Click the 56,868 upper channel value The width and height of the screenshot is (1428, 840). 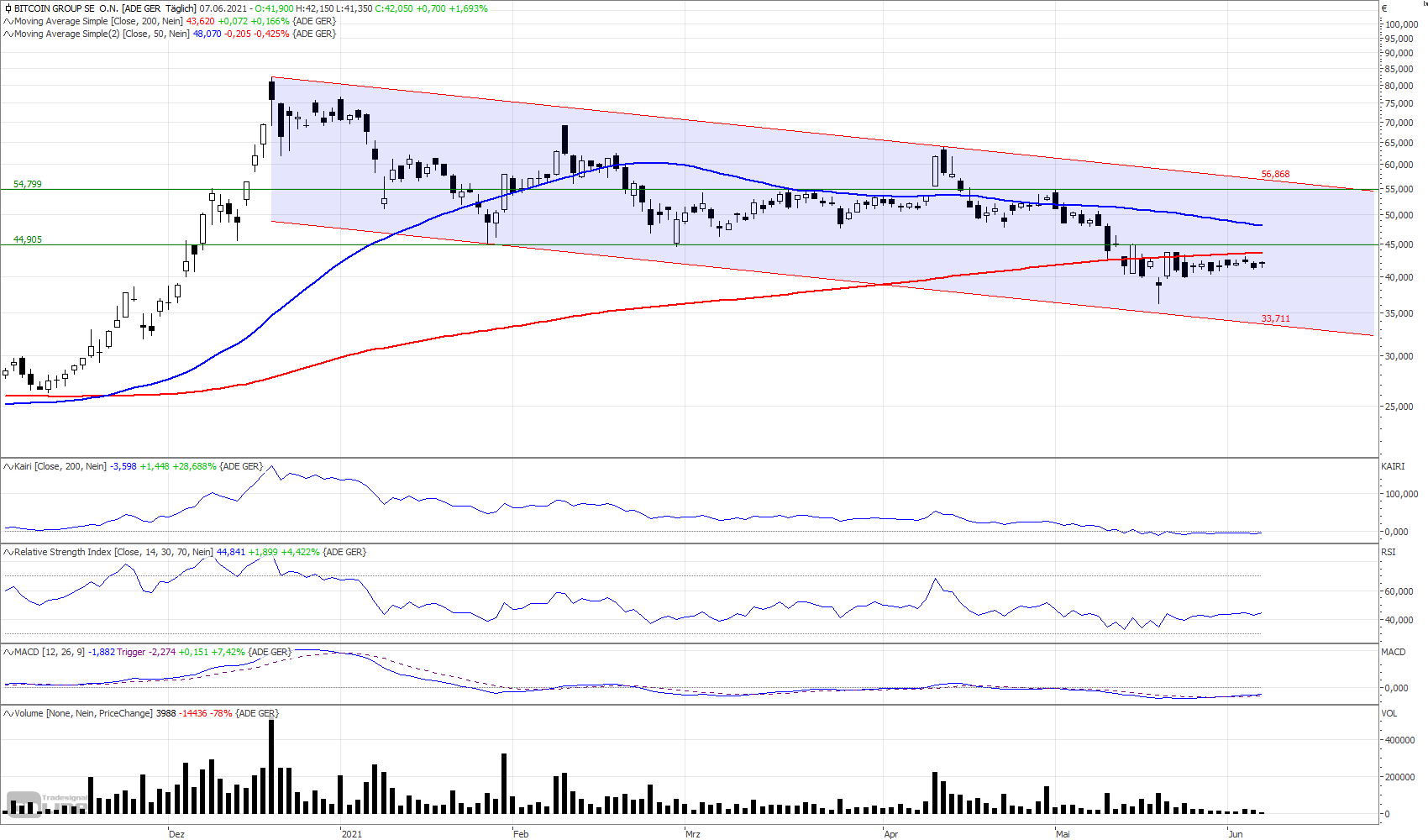[1275, 175]
